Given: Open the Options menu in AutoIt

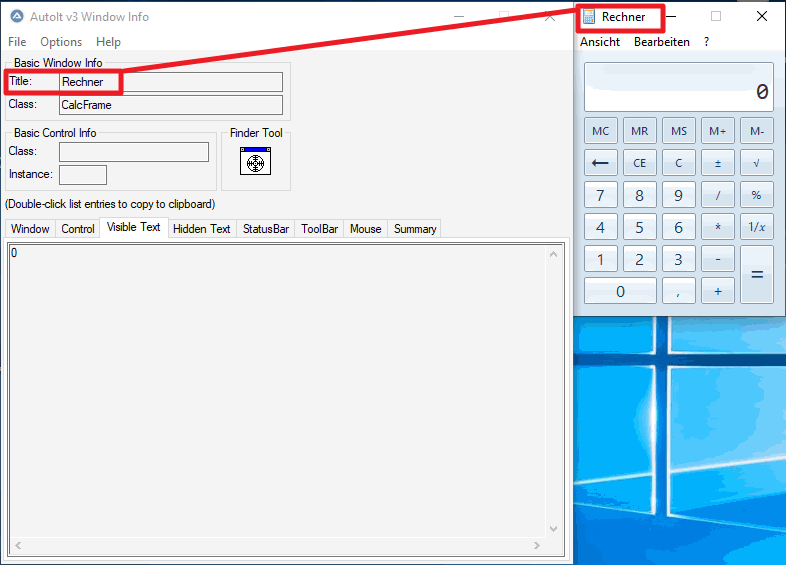Looking at the screenshot, I should [61, 42].
